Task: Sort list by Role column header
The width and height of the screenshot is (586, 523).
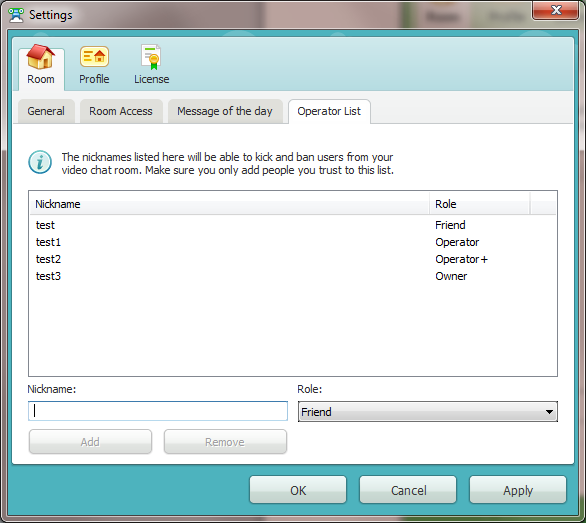Action: point(479,204)
